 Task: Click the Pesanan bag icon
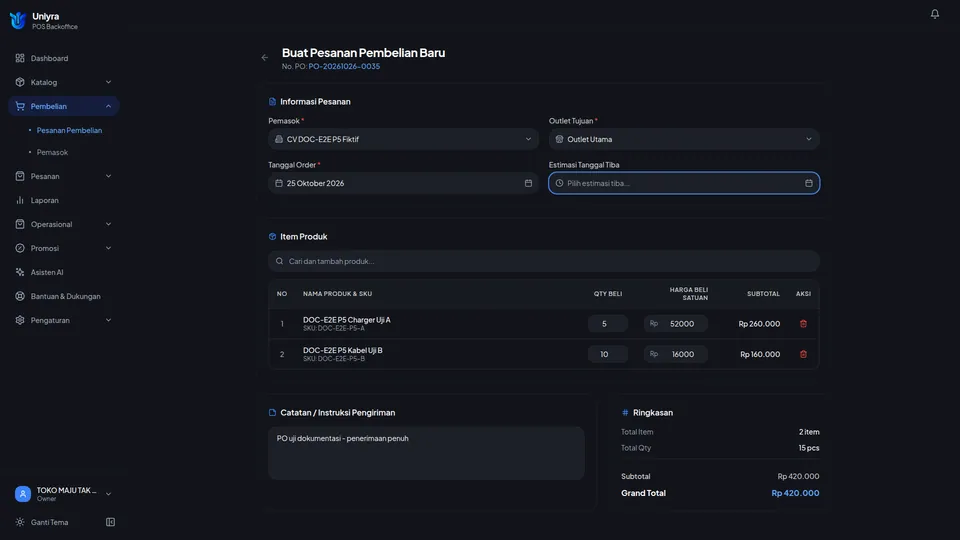click(x=20, y=176)
